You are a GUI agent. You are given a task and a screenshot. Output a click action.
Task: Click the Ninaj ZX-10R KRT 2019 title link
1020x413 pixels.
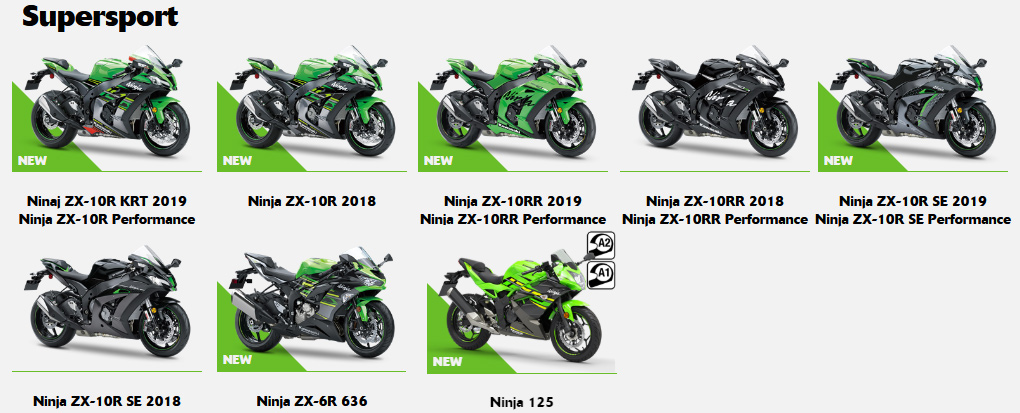(x=107, y=201)
